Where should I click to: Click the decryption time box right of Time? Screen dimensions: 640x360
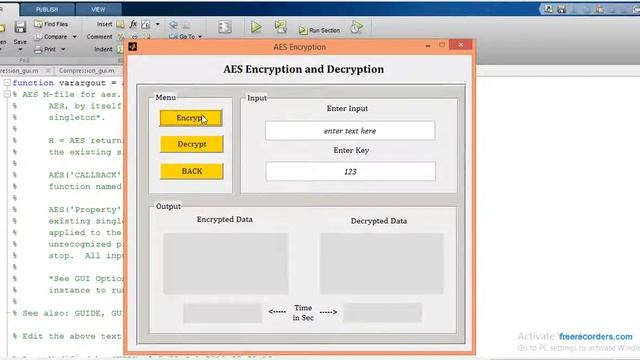pos(382,313)
